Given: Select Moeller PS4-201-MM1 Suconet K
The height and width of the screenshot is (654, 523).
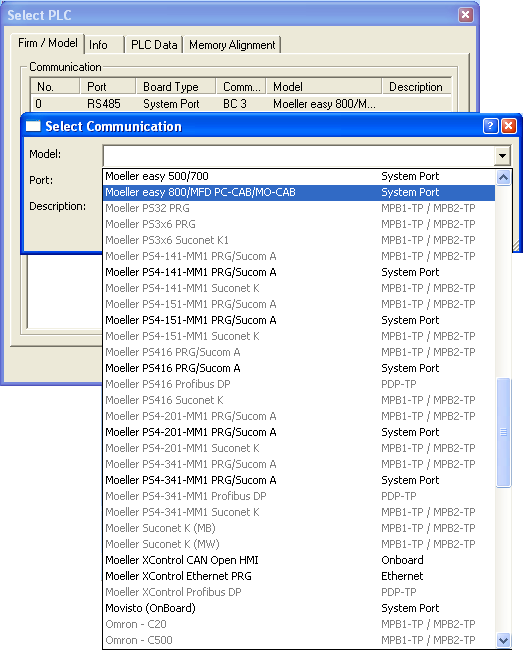Looking at the screenshot, I should pyautogui.click(x=299, y=448).
